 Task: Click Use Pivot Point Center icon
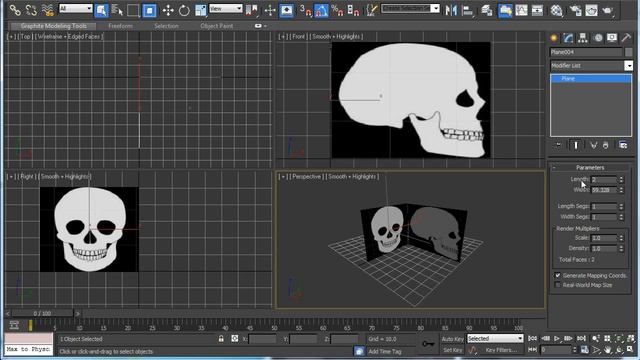tap(252, 10)
